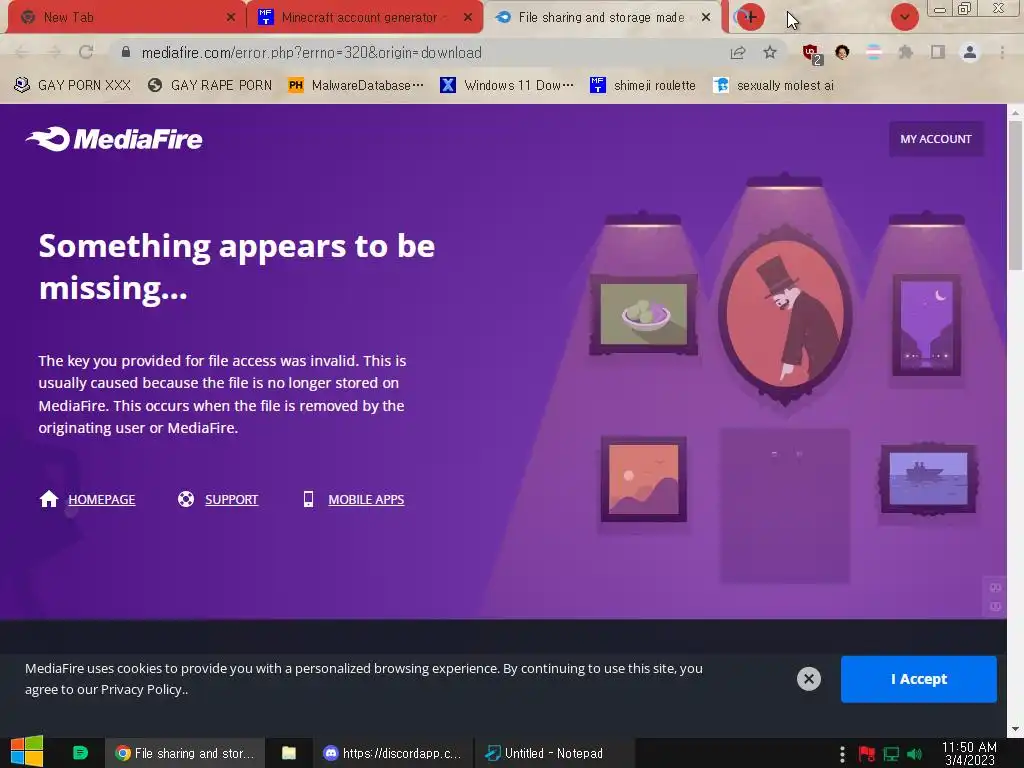Open the green chat app on the taskbar
Image resolution: width=1024 pixels, height=768 pixels.
[80, 753]
